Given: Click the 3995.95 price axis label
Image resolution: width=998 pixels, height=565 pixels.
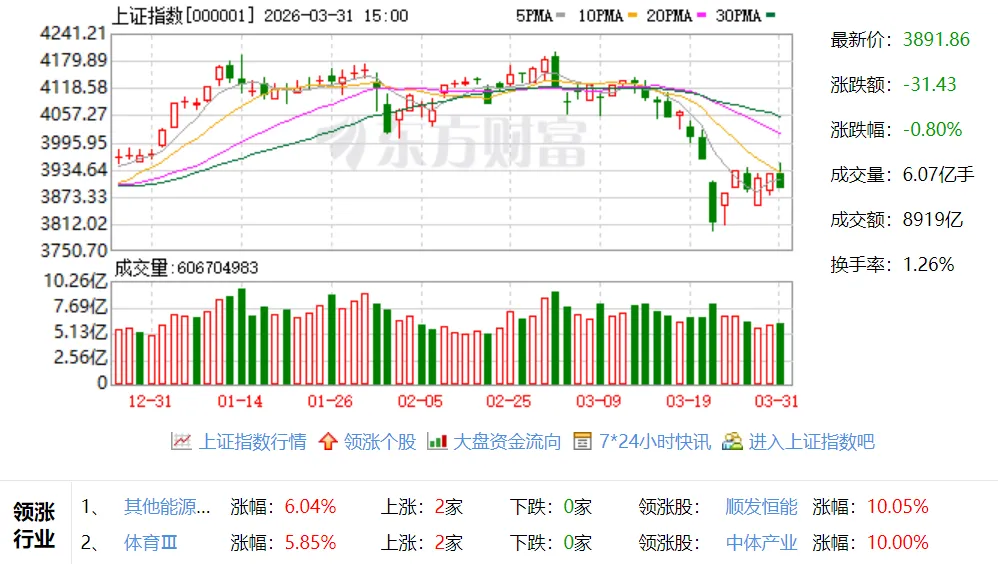Looking at the screenshot, I should (74, 143).
